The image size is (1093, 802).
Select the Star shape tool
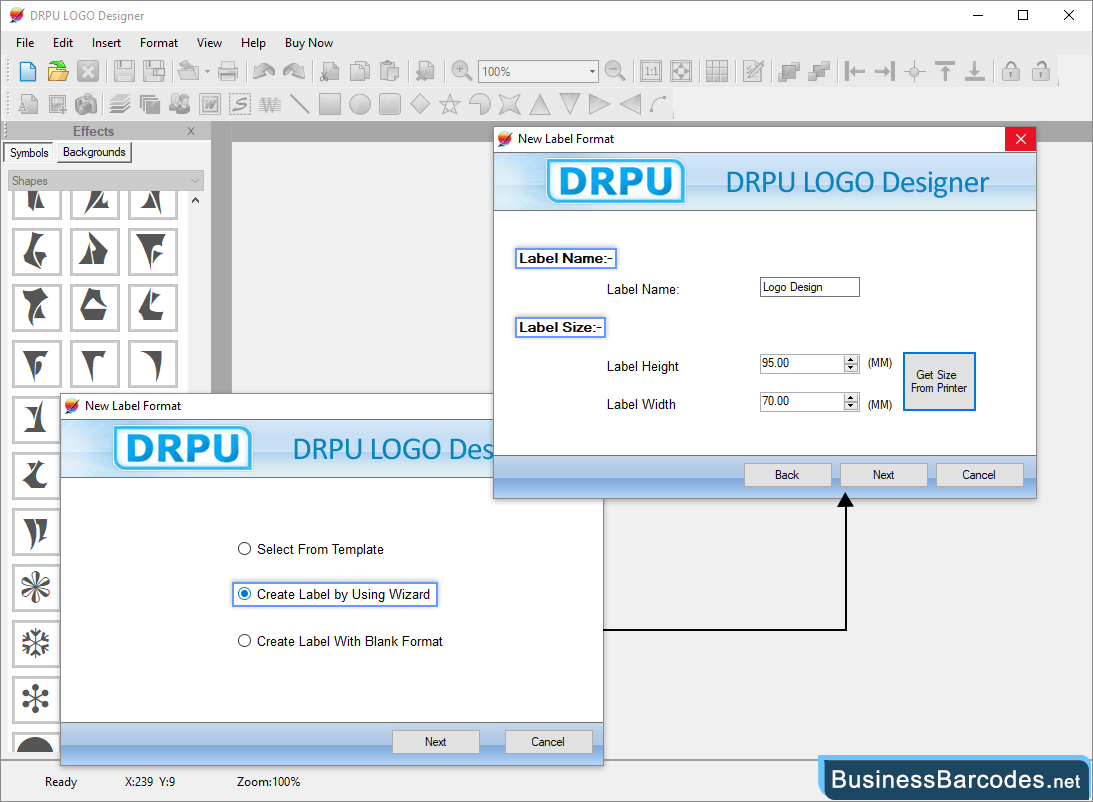(x=450, y=105)
